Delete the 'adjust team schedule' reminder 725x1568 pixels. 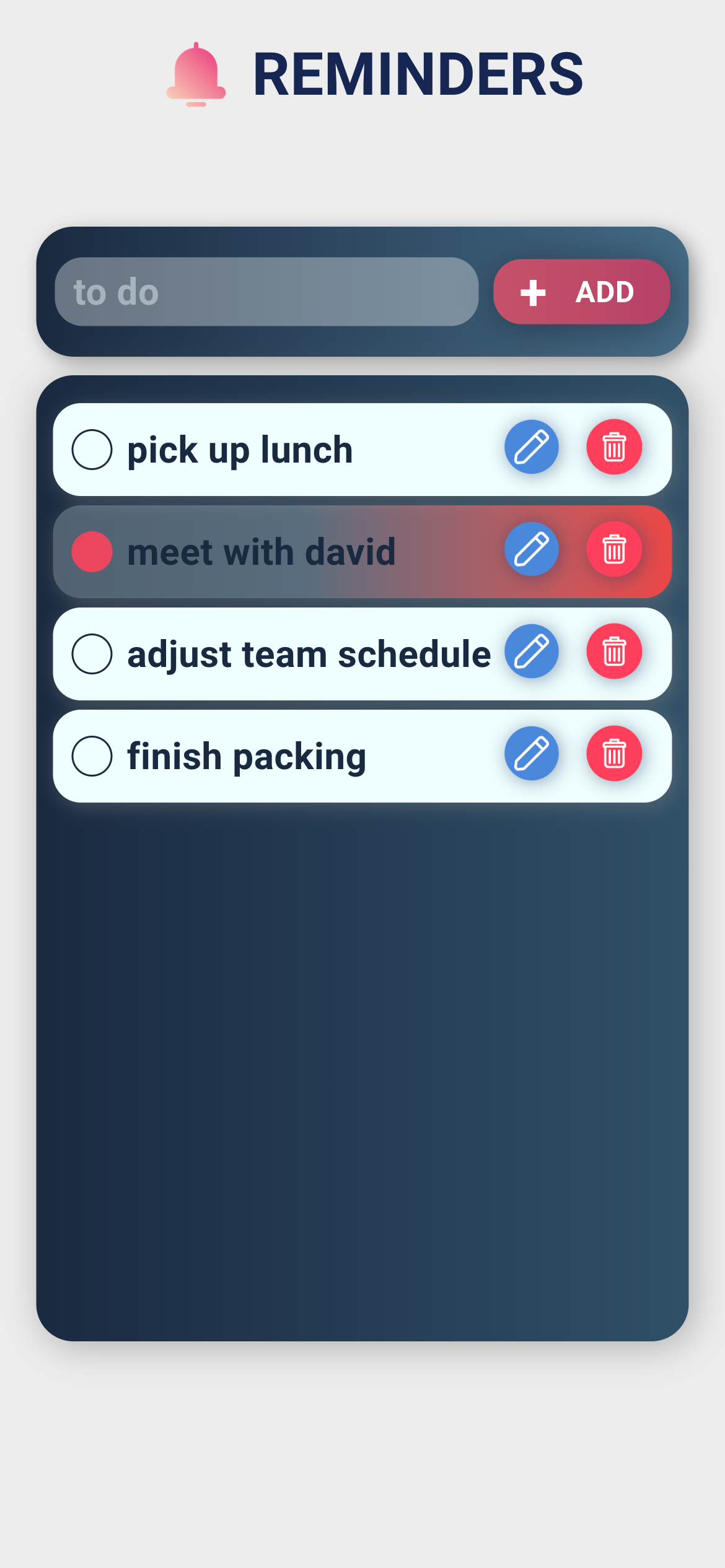point(614,651)
